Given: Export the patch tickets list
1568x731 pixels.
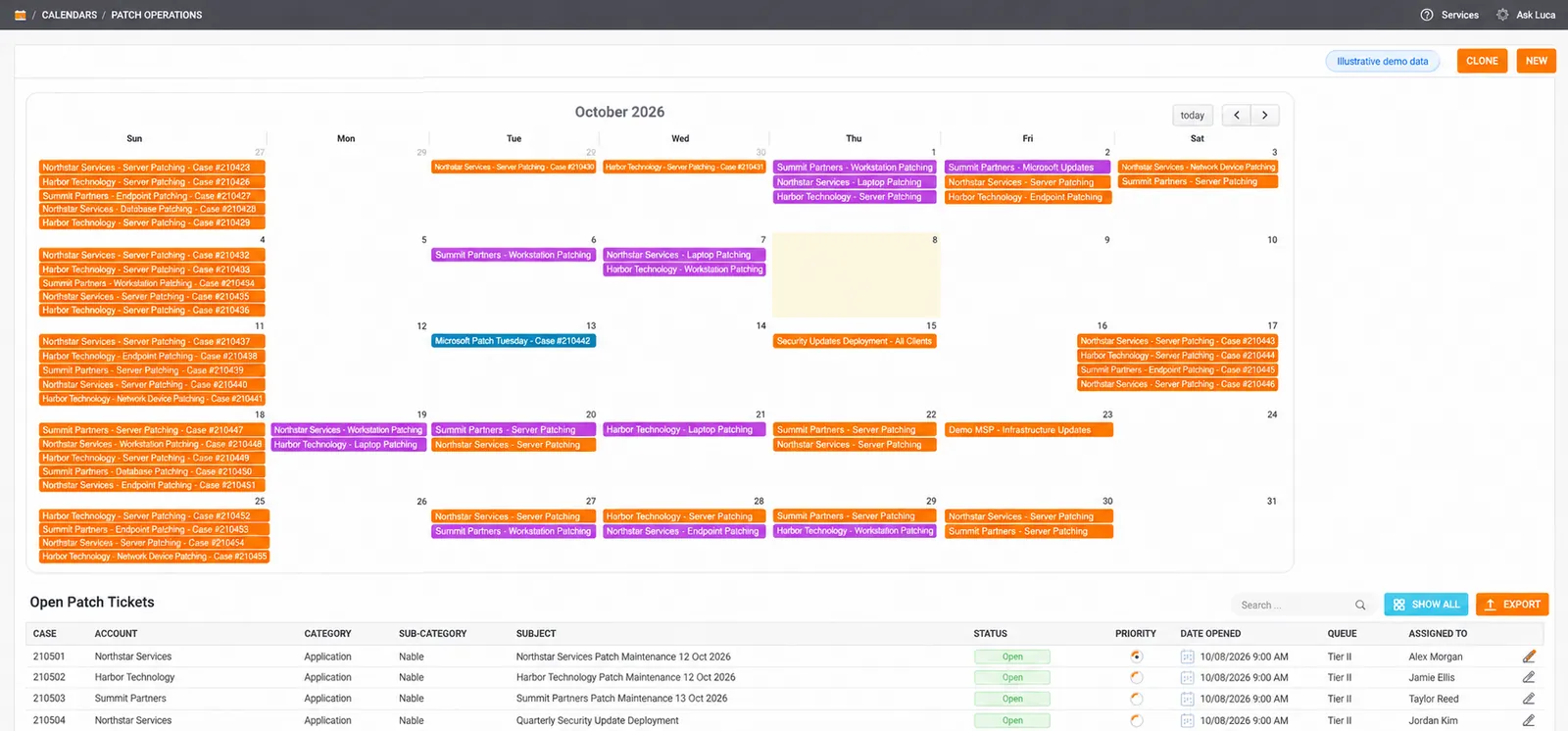Looking at the screenshot, I should pos(1512,605).
